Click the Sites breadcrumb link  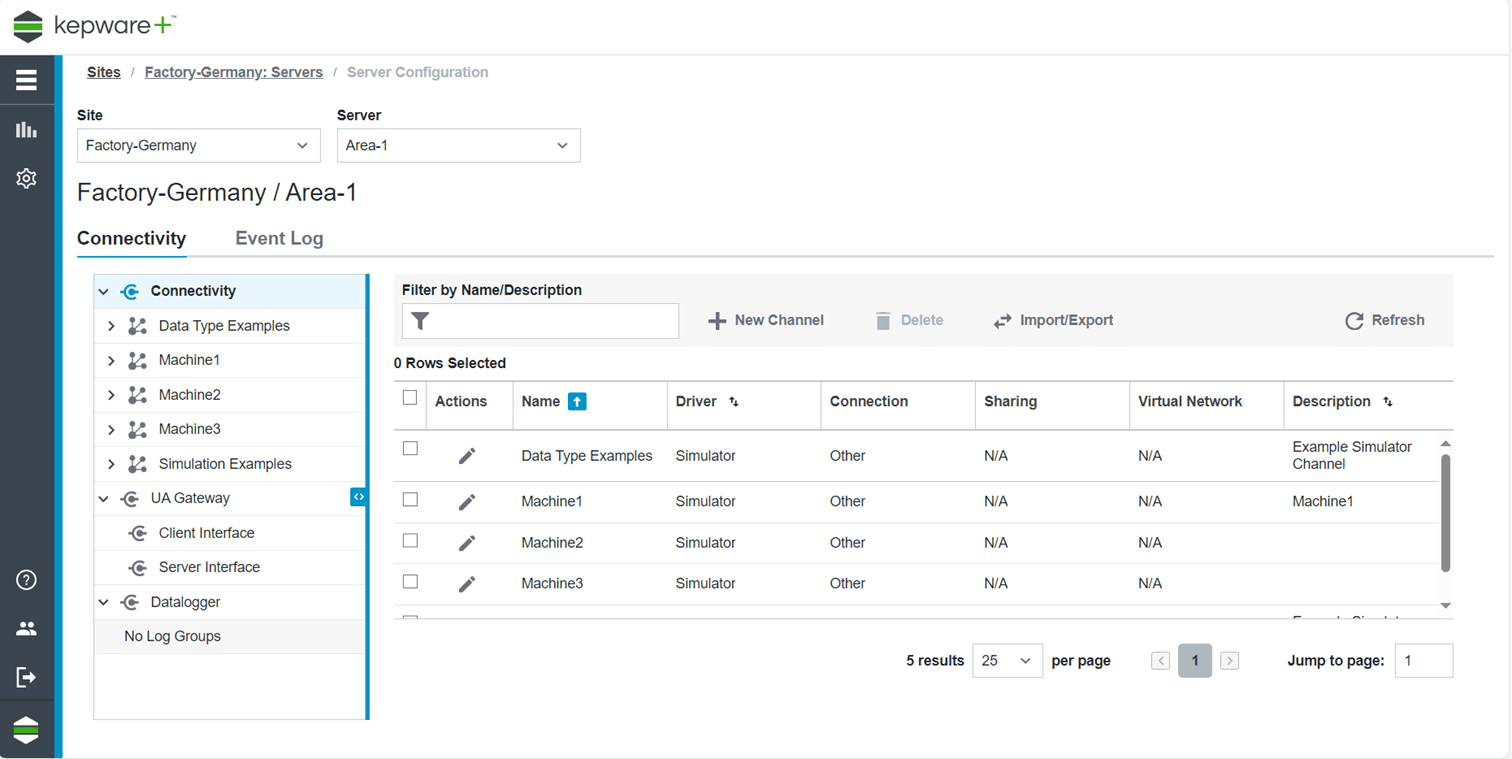point(104,72)
